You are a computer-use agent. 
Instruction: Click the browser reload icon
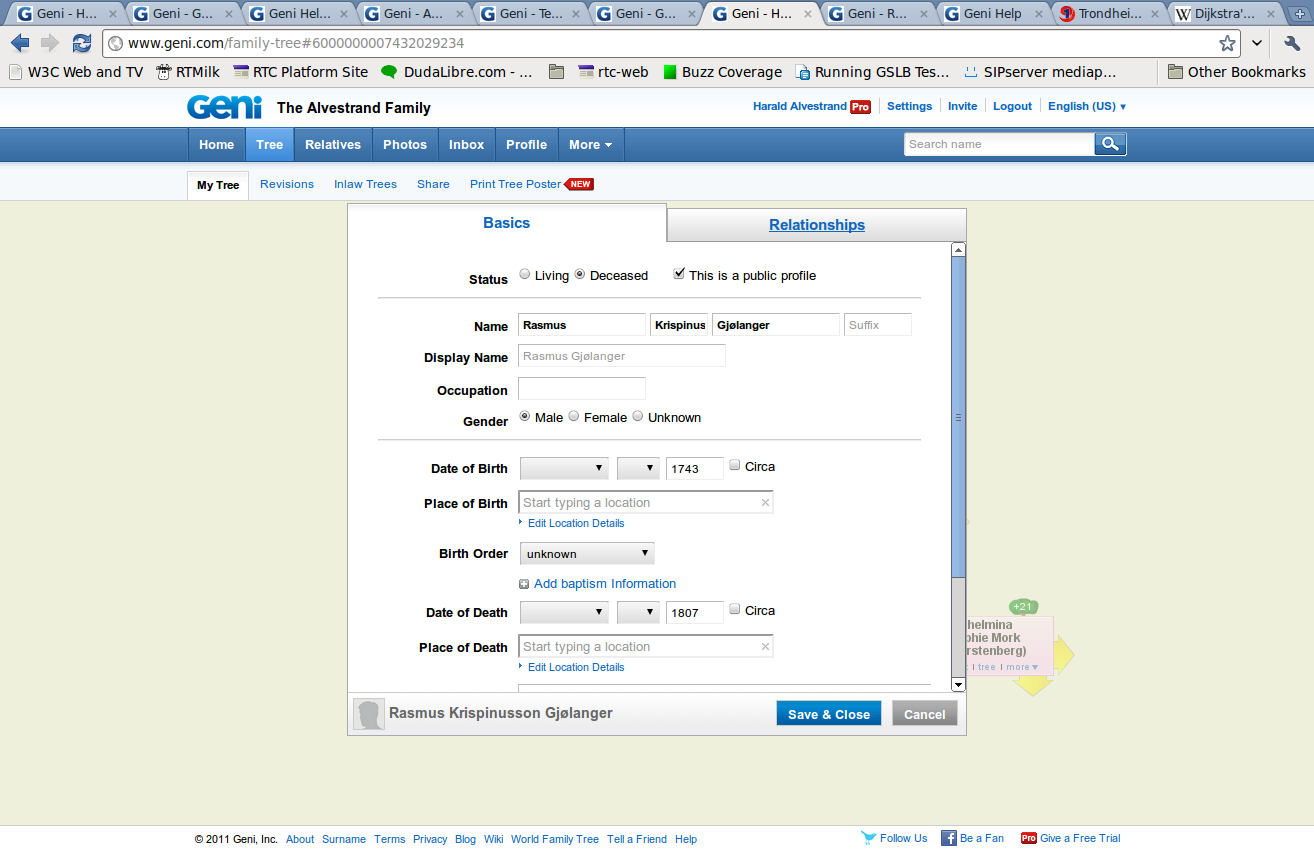(82, 43)
